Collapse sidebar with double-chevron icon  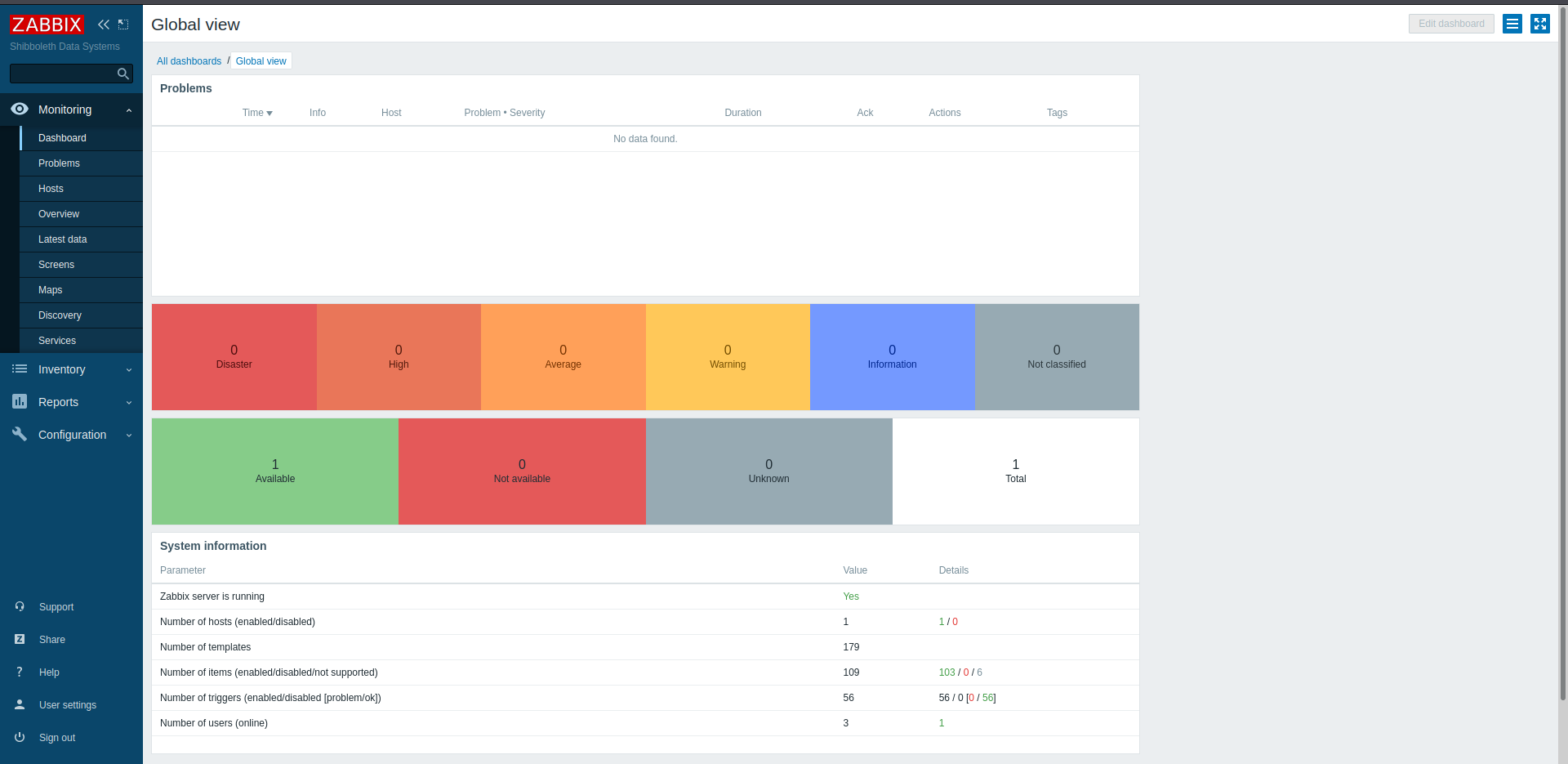104,25
